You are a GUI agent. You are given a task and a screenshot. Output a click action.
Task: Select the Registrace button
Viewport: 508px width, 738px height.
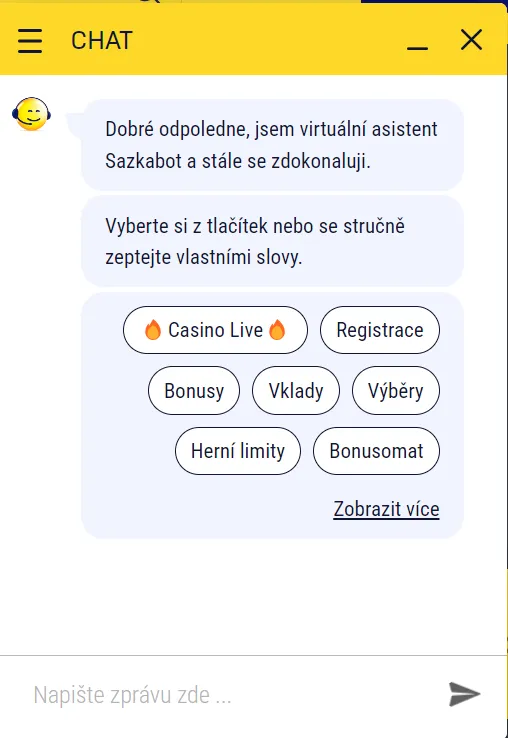tap(380, 330)
